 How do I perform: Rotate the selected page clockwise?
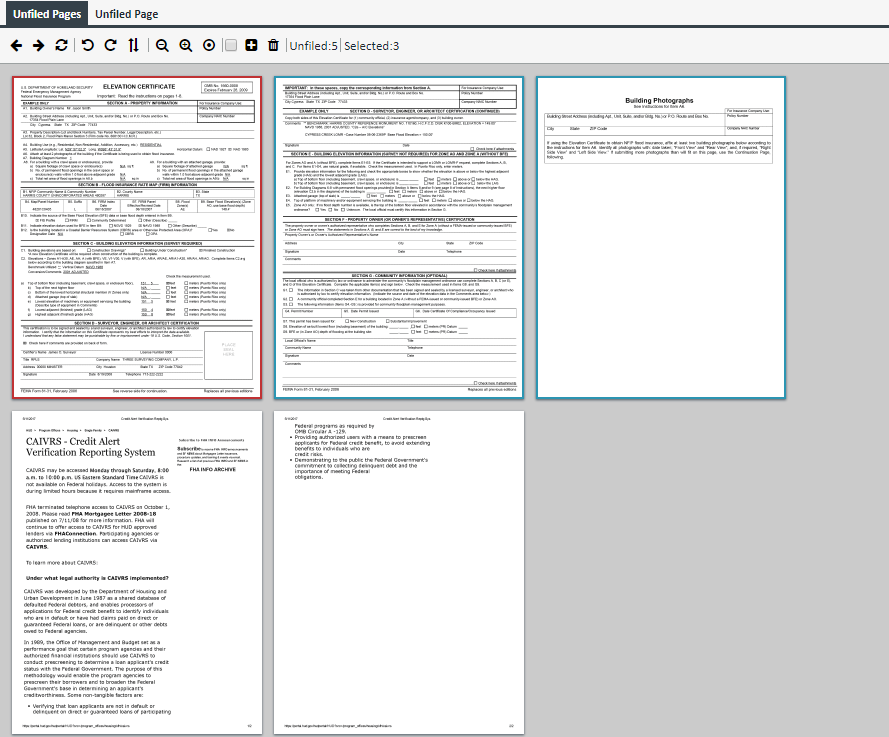109,45
